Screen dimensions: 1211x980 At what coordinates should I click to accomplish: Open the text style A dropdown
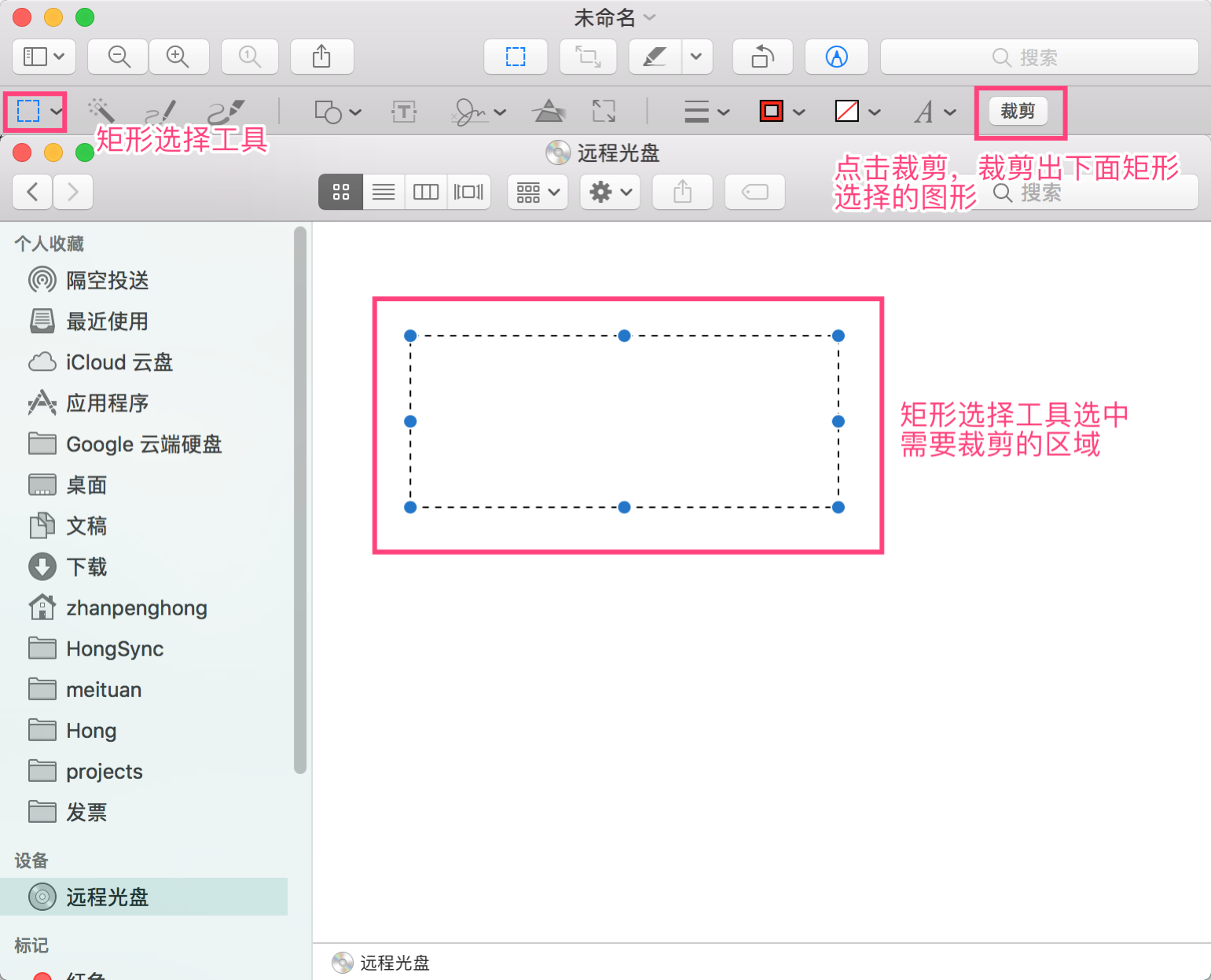pyautogui.click(x=935, y=112)
